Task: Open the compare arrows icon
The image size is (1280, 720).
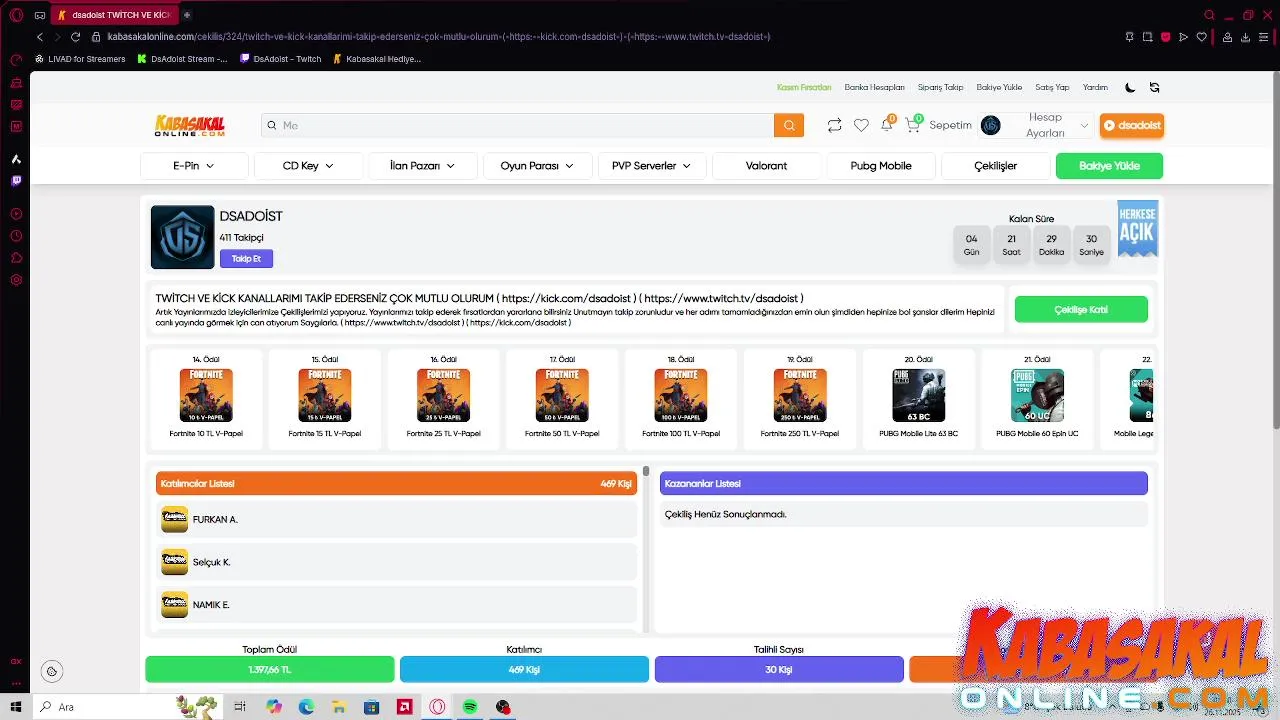Action: pos(834,125)
